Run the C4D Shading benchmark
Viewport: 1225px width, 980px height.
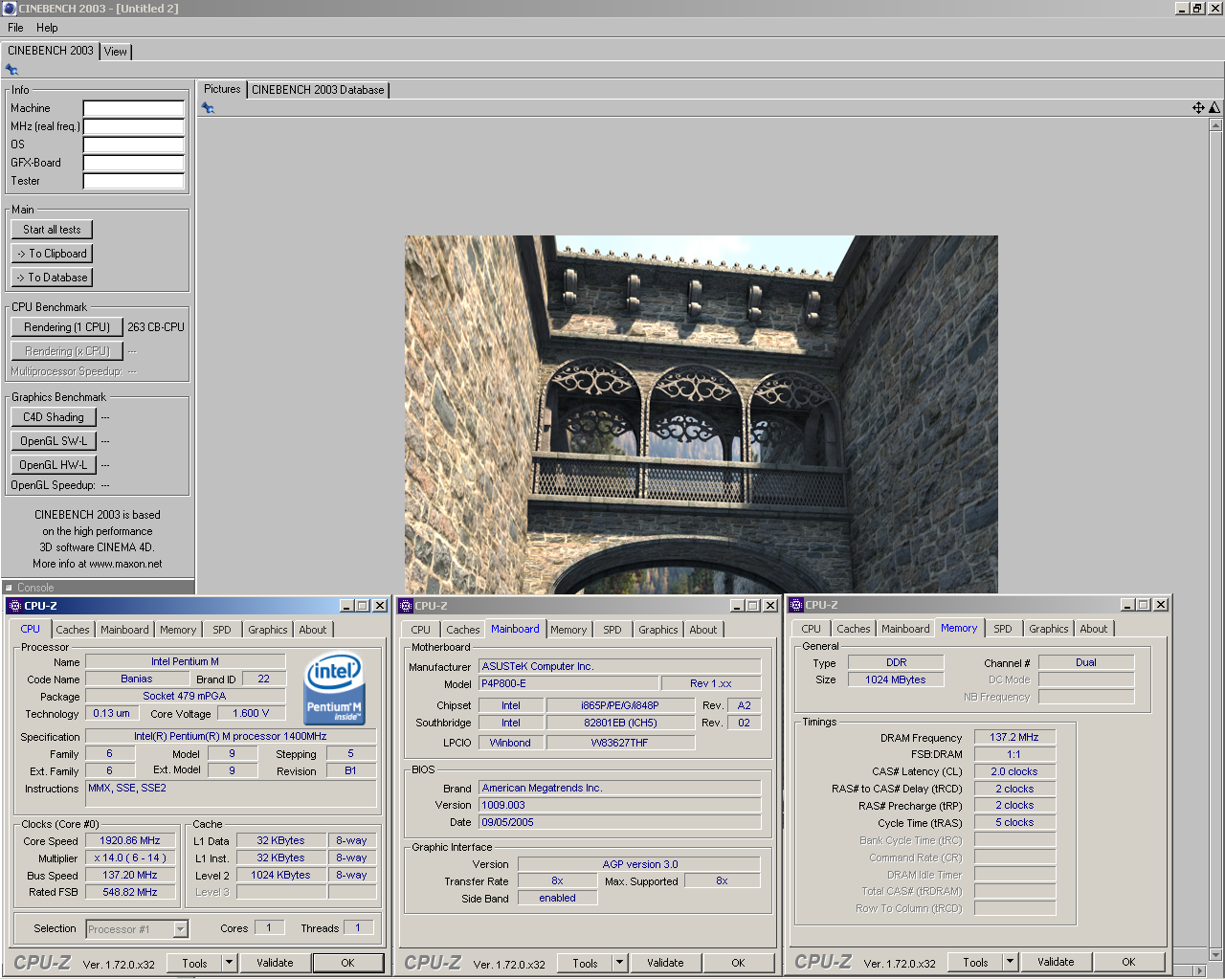tap(54, 417)
